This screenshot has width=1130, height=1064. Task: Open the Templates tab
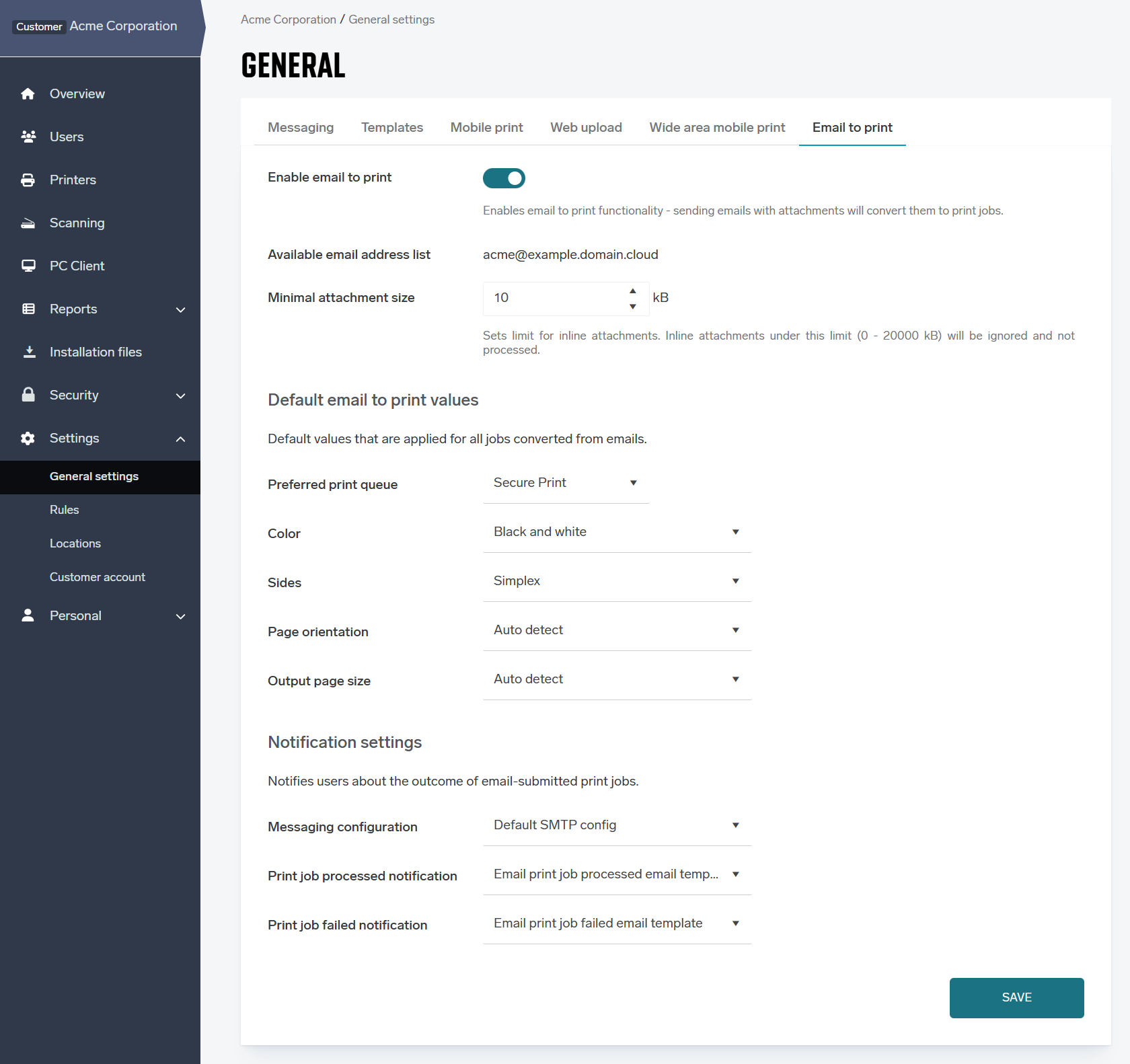391,128
